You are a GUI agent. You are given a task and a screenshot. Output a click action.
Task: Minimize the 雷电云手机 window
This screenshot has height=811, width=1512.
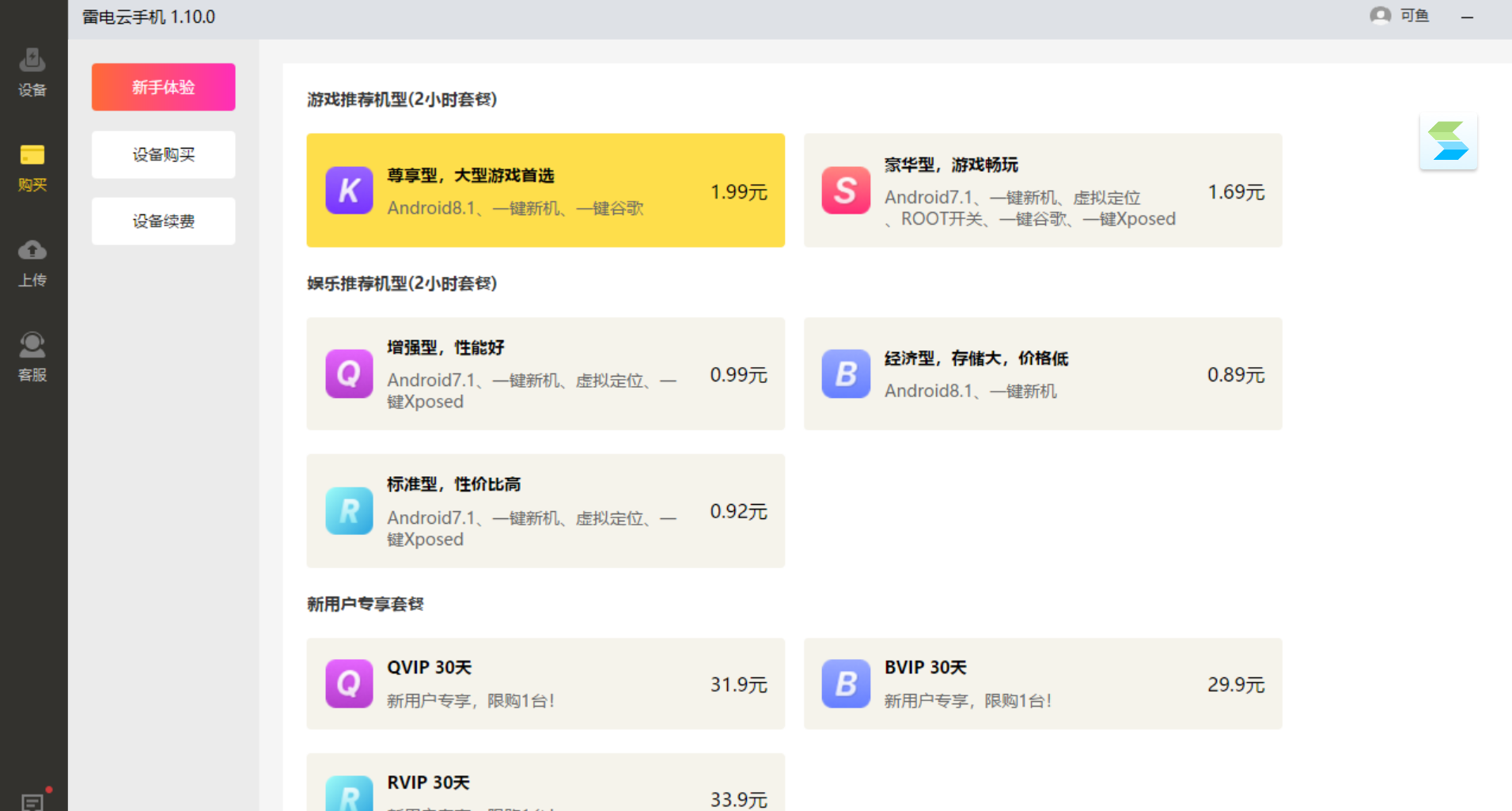(1467, 17)
